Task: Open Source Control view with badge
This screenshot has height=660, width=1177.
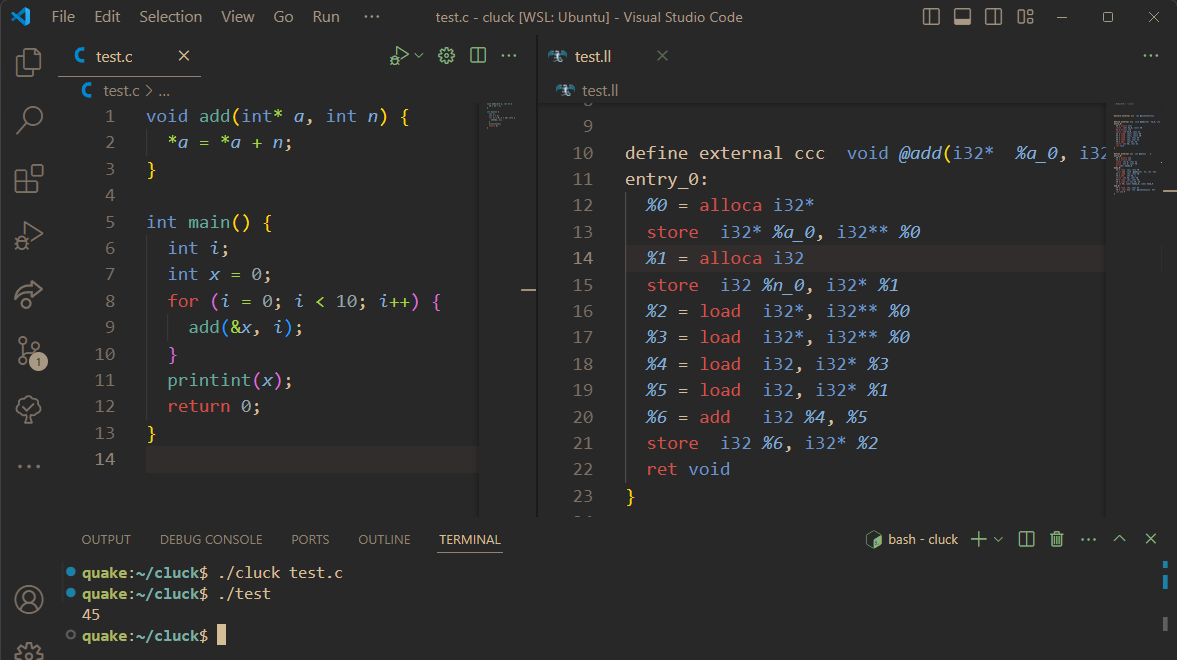Action: (x=30, y=351)
